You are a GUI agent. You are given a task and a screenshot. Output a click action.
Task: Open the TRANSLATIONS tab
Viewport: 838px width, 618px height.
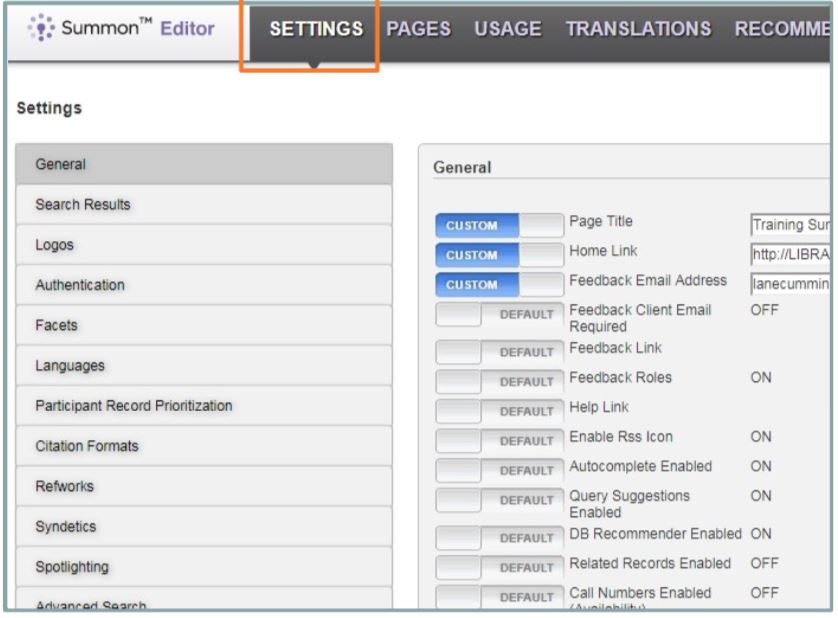[639, 29]
